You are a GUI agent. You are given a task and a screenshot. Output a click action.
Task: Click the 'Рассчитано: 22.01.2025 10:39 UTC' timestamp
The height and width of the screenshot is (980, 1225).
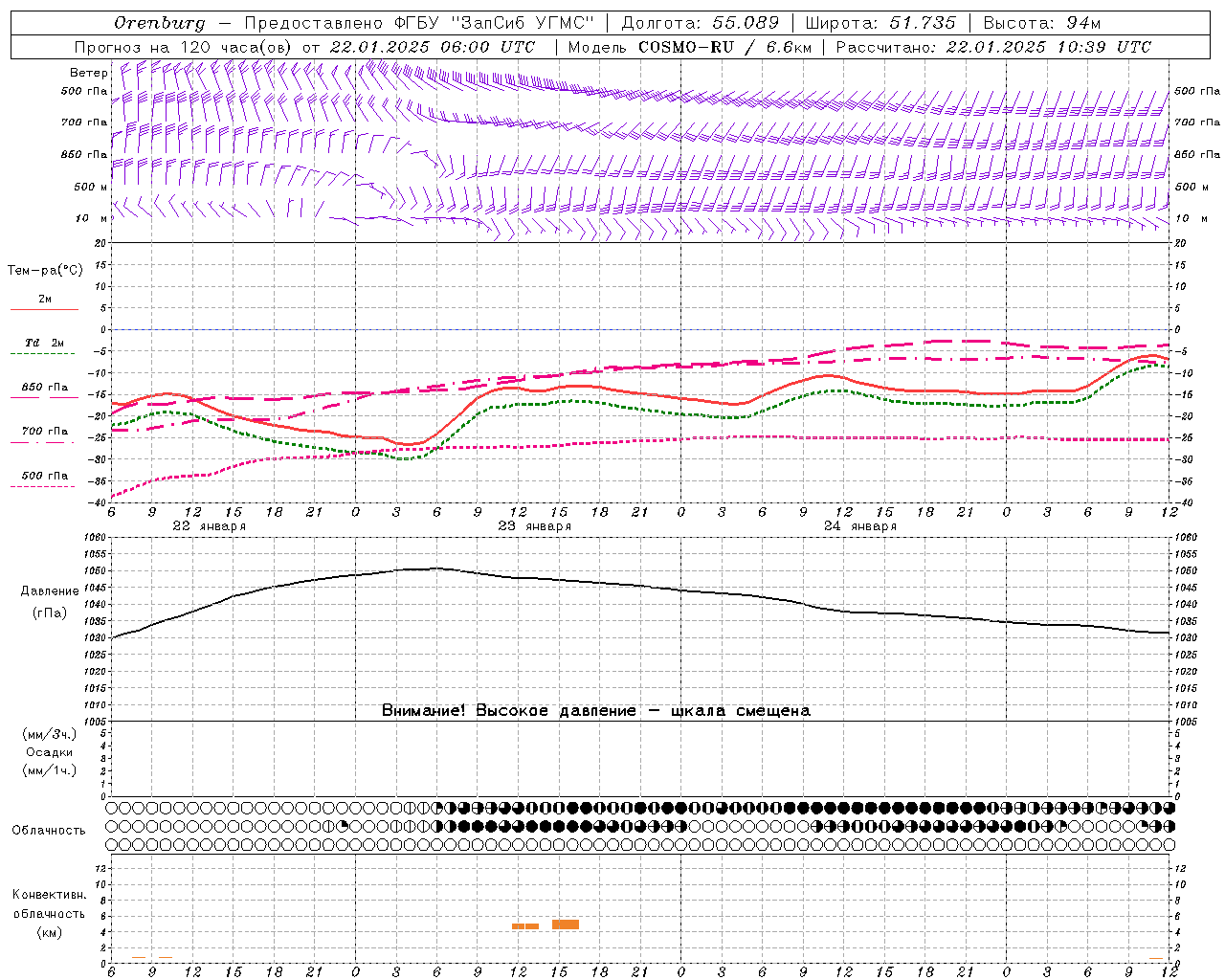coord(993,47)
